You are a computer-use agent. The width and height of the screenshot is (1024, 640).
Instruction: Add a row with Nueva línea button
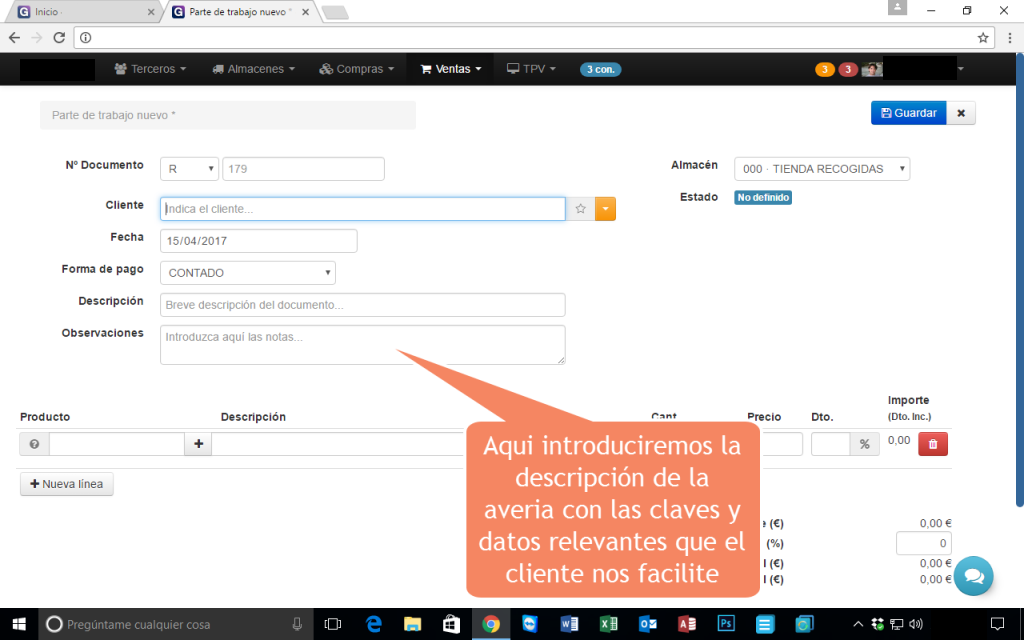[67, 484]
